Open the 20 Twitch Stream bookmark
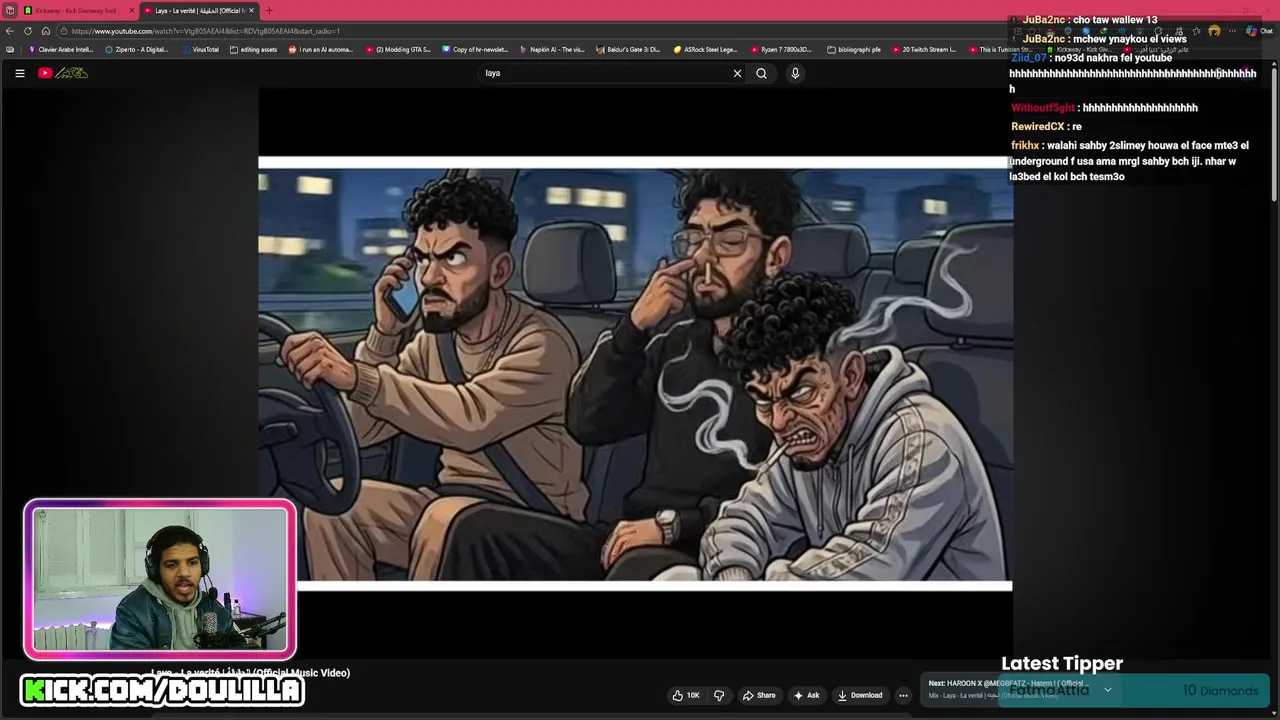Image resolution: width=1280 pixels, height=720 pixels. tap(924, 49)
